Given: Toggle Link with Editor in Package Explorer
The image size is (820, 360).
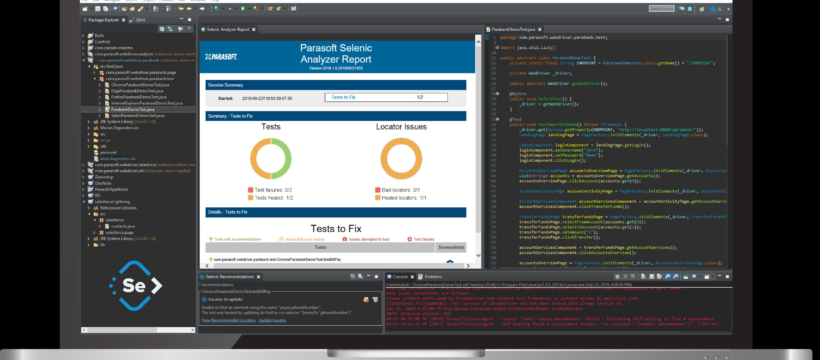Looking at the screenshot, I should [170, 29].
